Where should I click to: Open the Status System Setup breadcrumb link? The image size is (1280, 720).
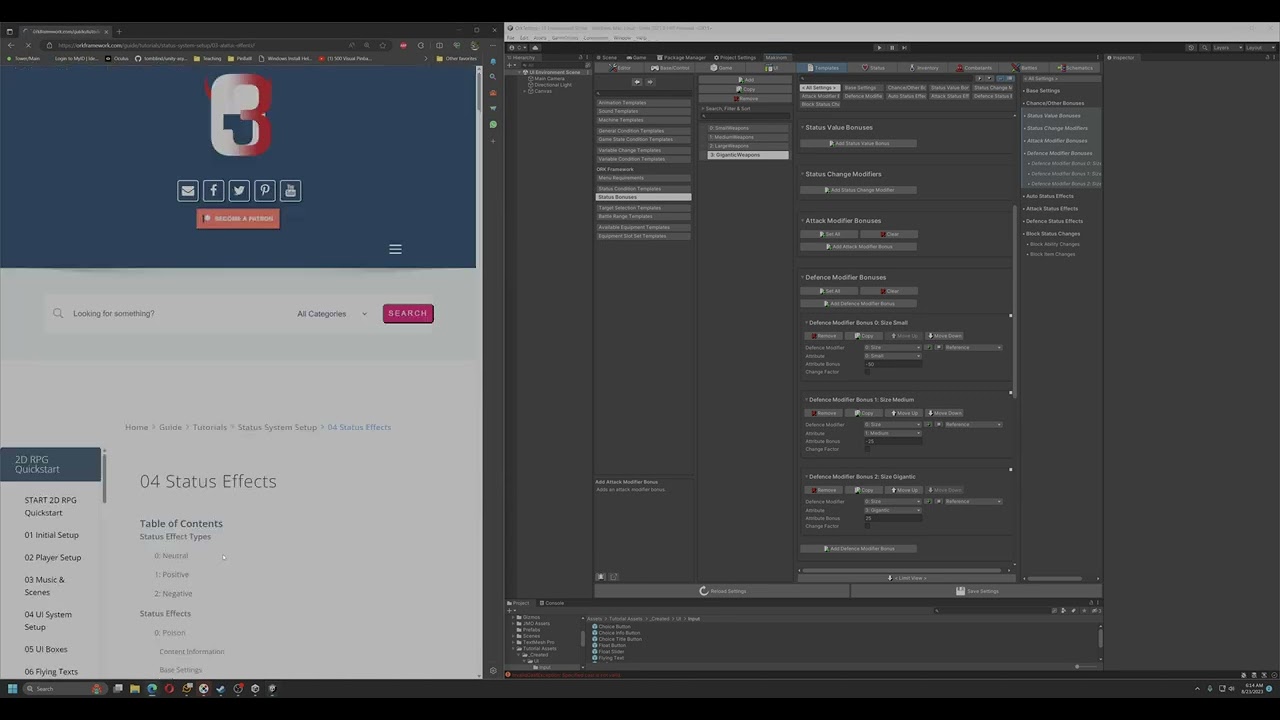277,427
